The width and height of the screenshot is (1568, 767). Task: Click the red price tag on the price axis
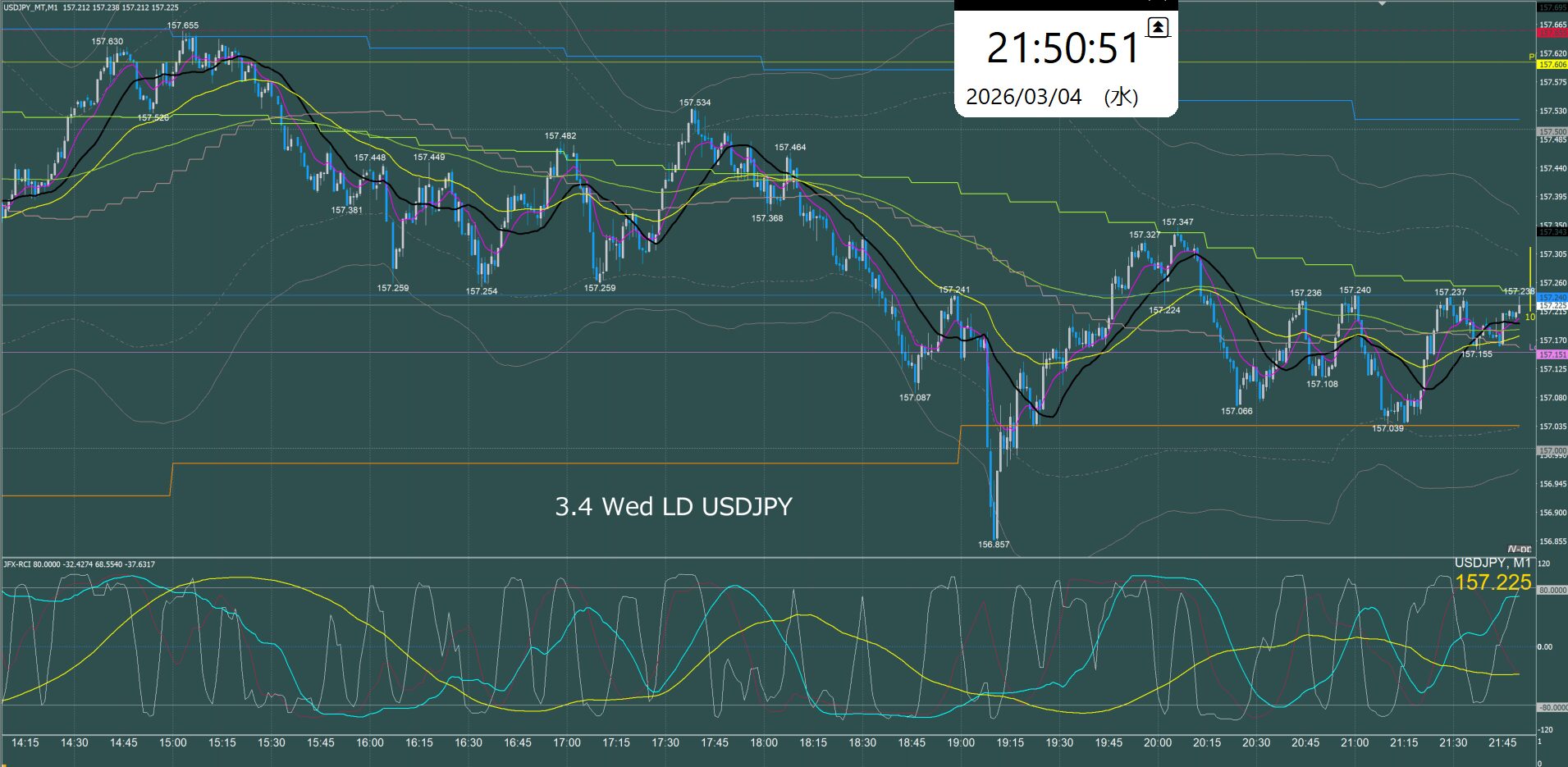1552,34
